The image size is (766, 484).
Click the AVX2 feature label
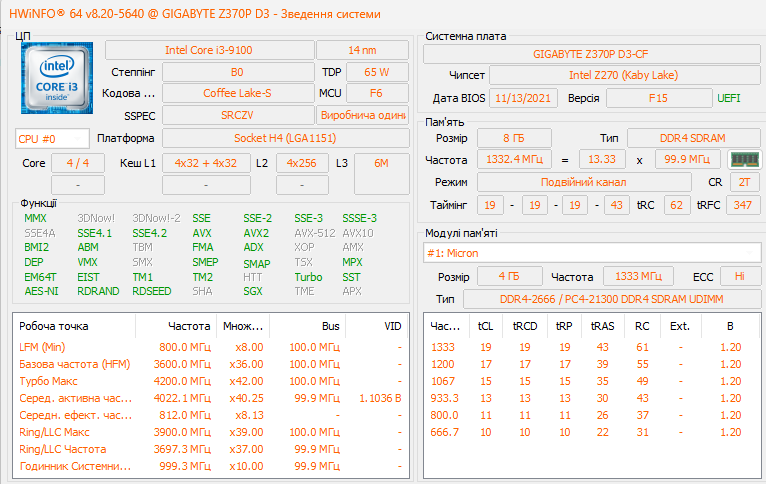coord(256,233)
